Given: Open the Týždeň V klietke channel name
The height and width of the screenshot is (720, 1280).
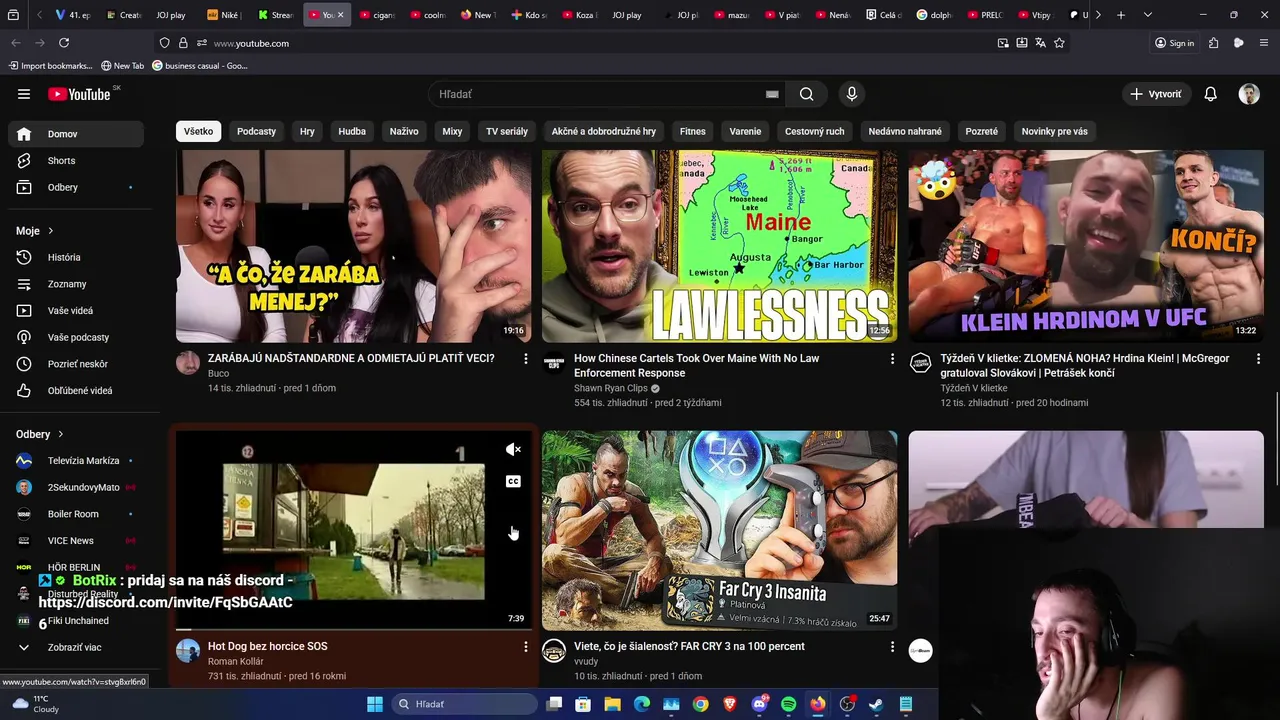Looking at the screenshot, I should [x=974, y=388].
